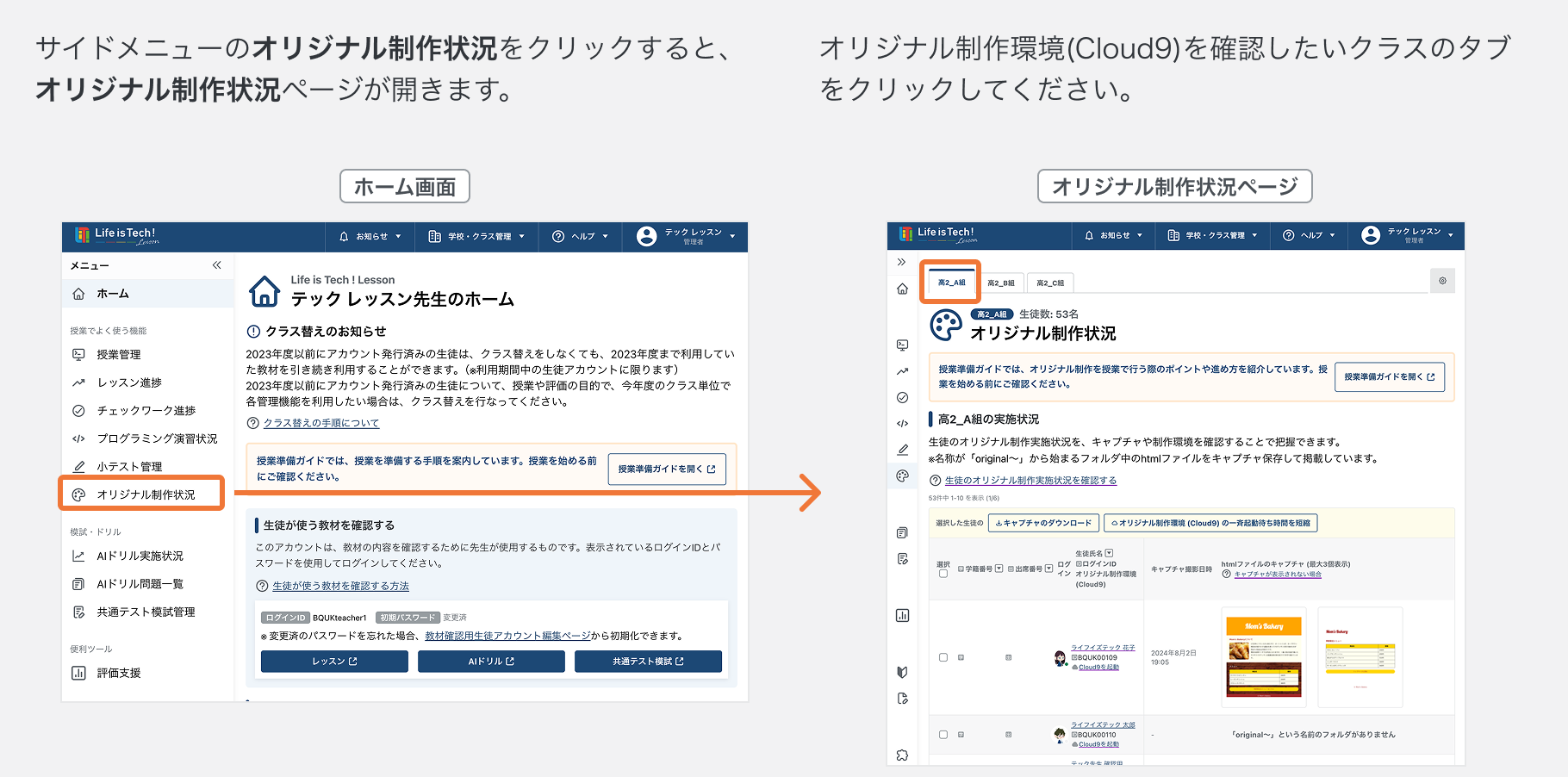Click Cloud9を起動 link for ライフイズテック 花子
Screen dimensions: 1568x777
click(x=1098, y=667)
